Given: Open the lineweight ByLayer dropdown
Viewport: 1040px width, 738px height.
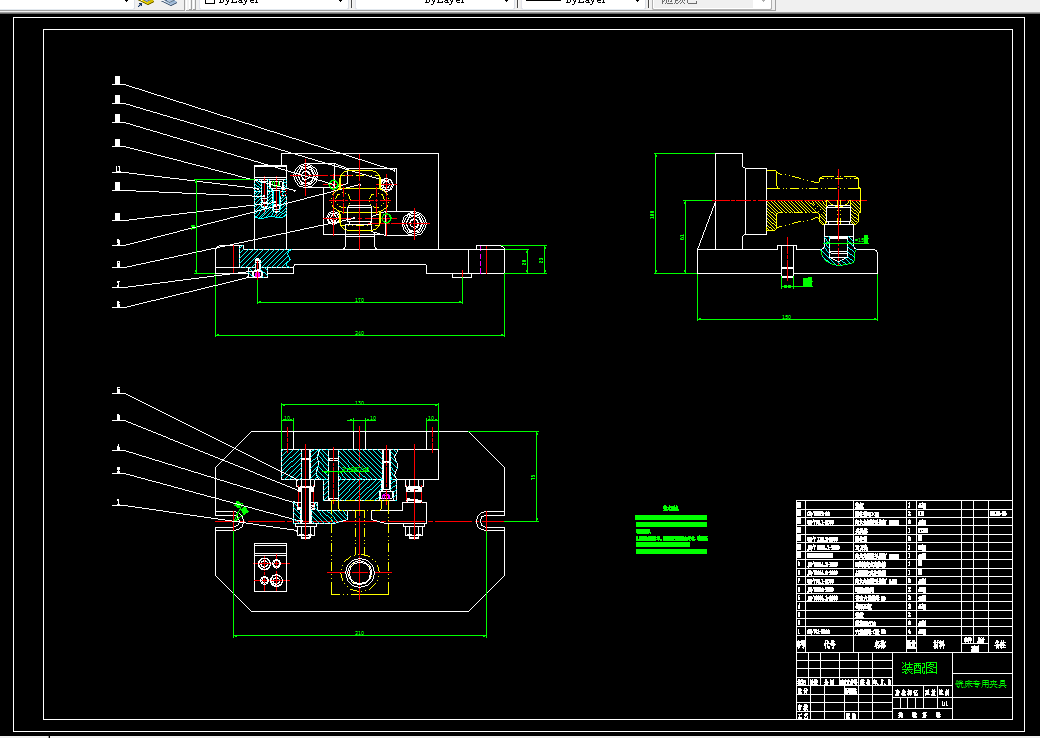Looking at the screenshot, I should 584,3.
